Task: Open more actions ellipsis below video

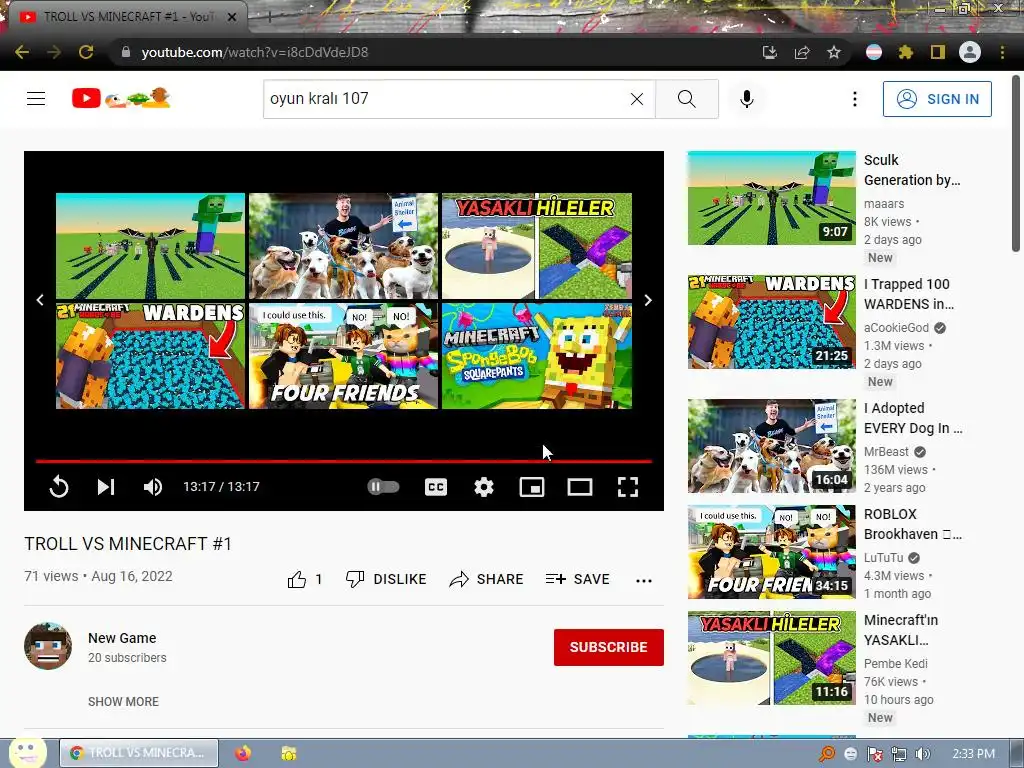Action: [x=644, y=580]
